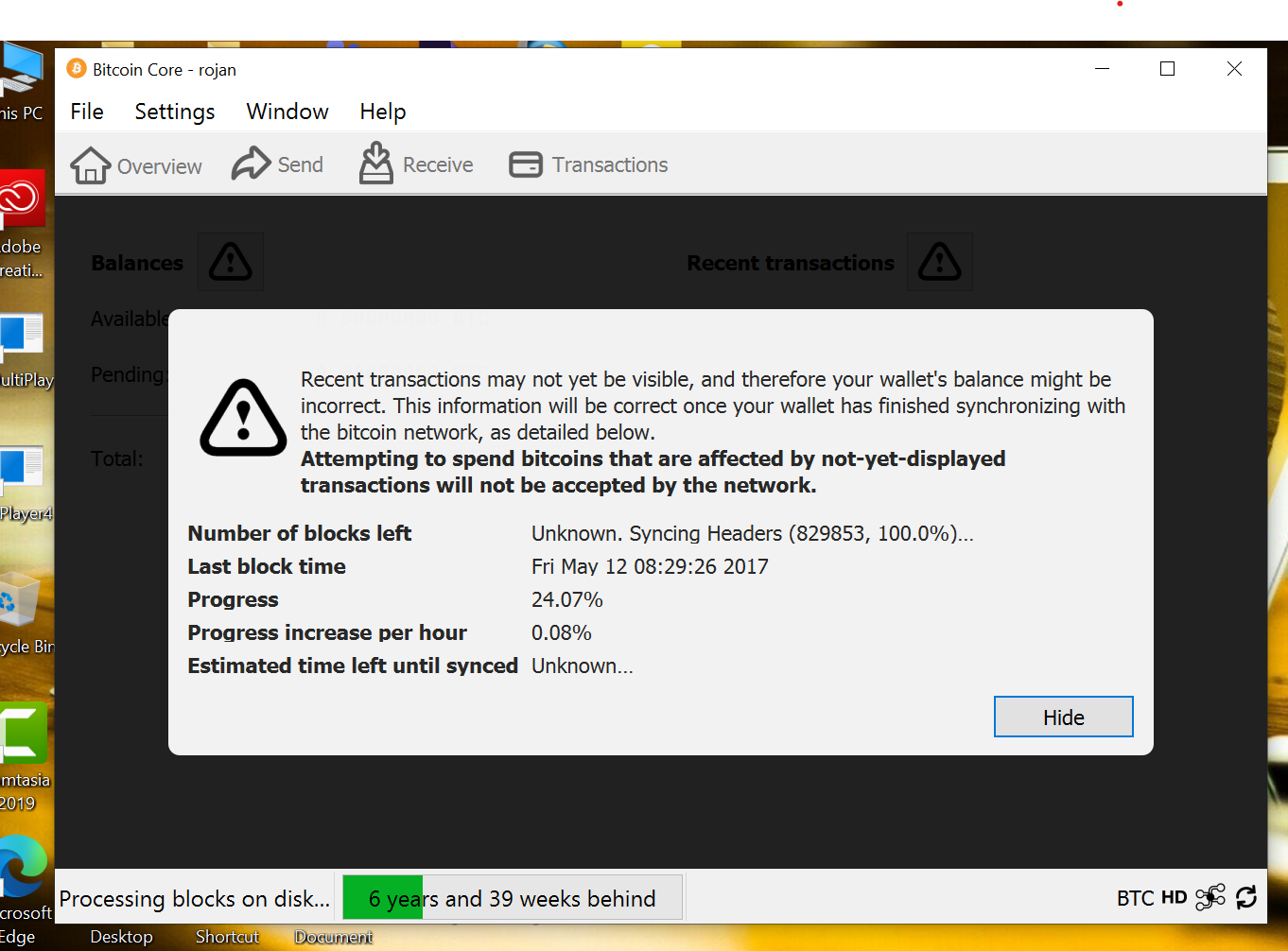Open the Overview tab with house icon
The image size is (1288, 951).
point(136,165)
